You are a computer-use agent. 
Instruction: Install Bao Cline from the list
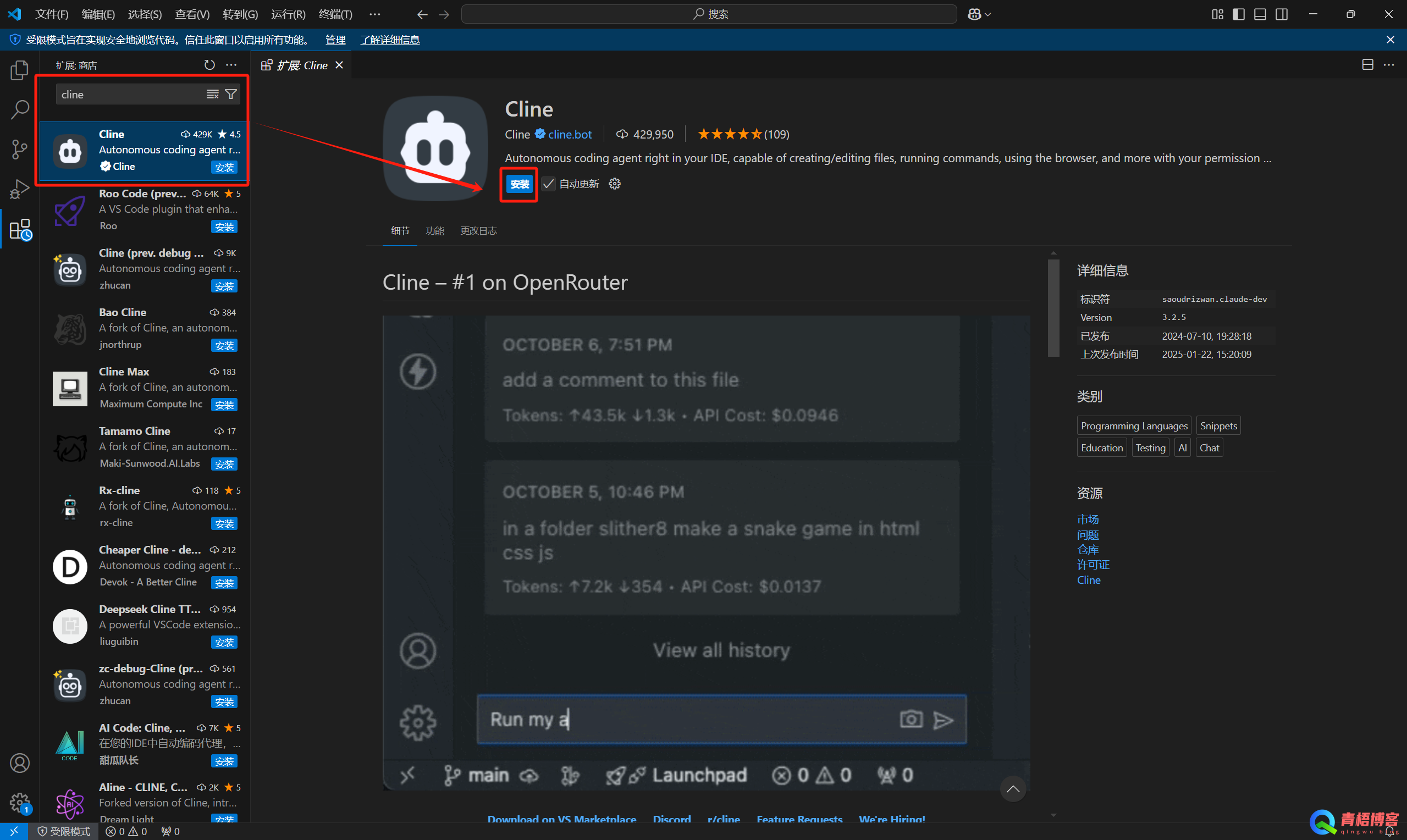pyautogui.click(x=224, y=346)
